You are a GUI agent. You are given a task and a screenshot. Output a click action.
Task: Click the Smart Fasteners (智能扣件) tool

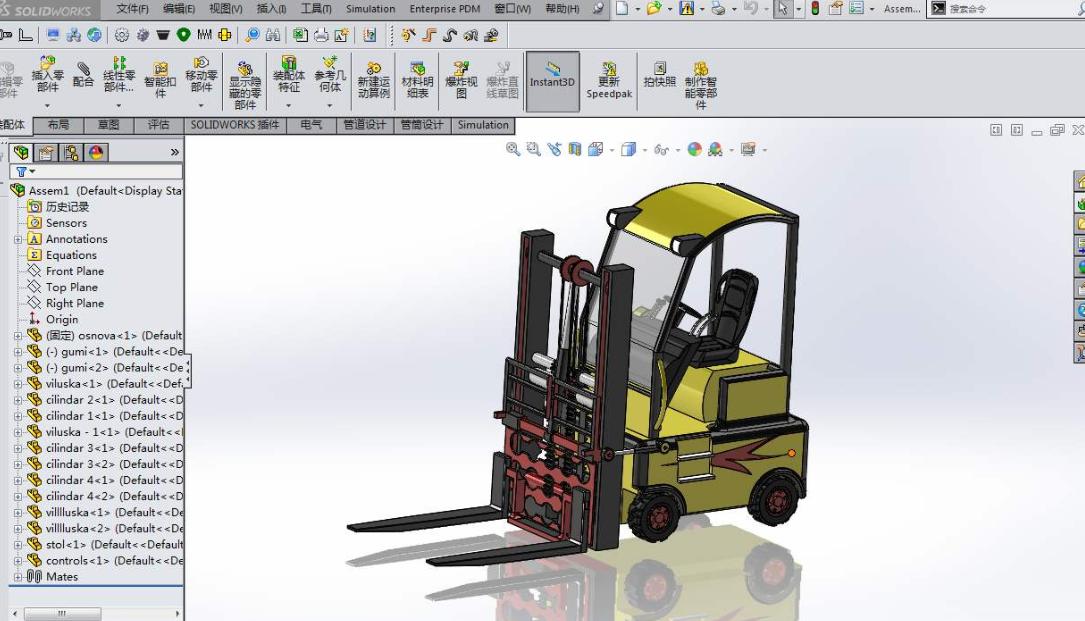pyautogui.click(x=160, y=79)
